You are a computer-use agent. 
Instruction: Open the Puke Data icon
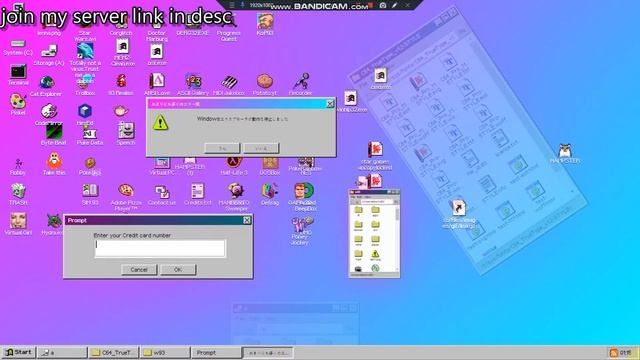[x=89, y=133]
